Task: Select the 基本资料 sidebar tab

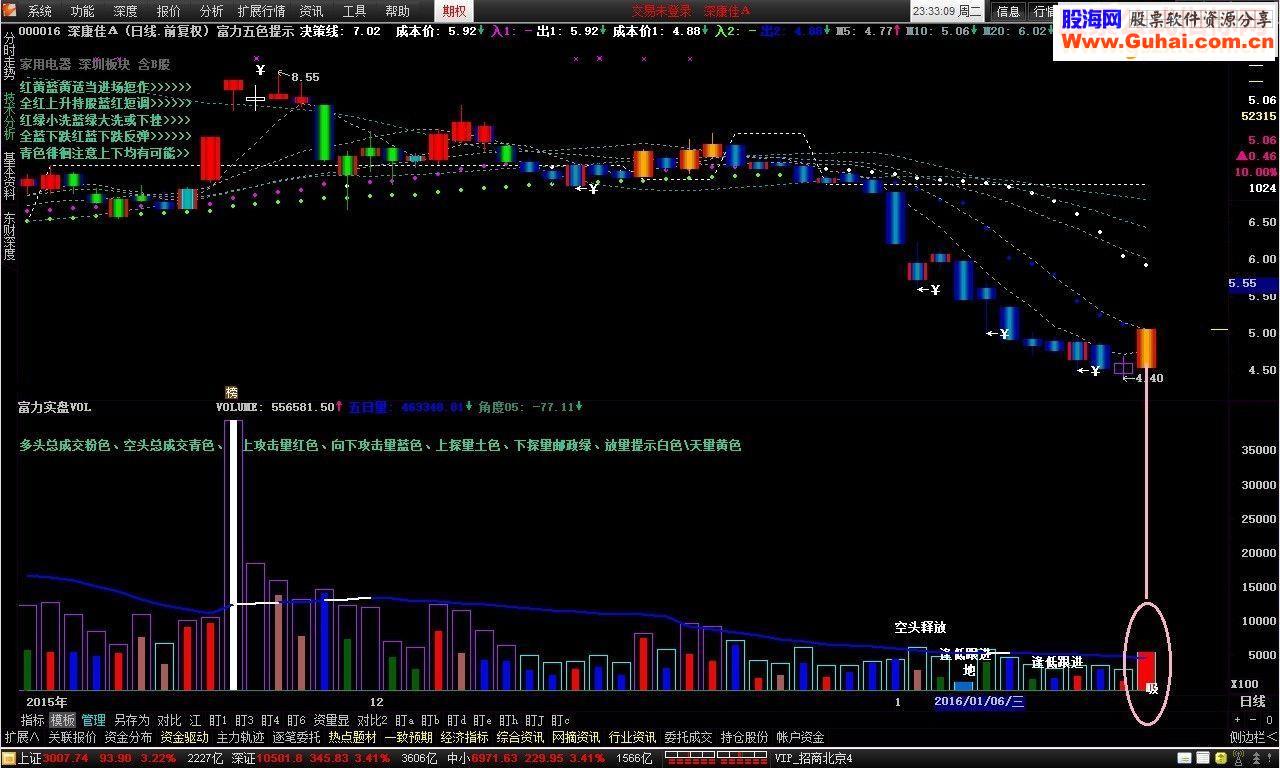Action: pos(9,176)
